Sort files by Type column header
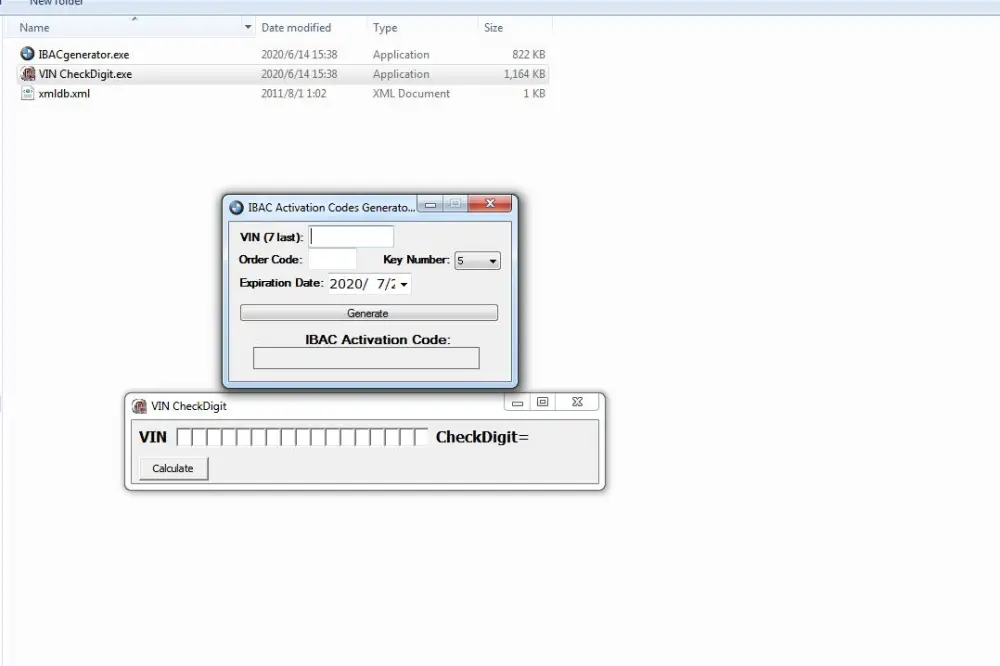This screenshot has height=666, width=1000. [x=385, y=28]
